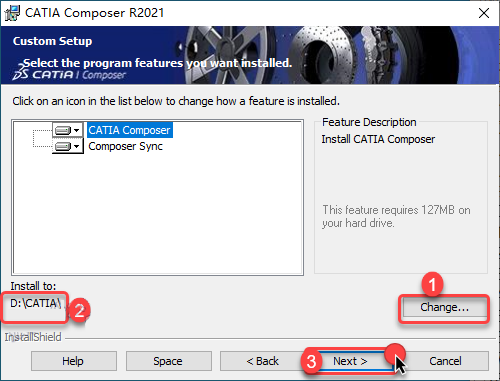The height and width of the screenshot is (381, 500).
Task: Click the InstallShield label
Action: pos(33,337)
